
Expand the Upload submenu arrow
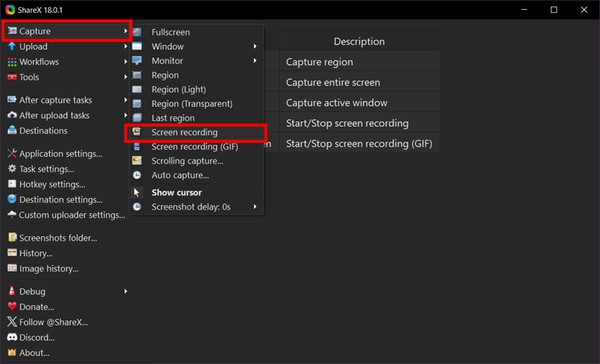[126, 46]
